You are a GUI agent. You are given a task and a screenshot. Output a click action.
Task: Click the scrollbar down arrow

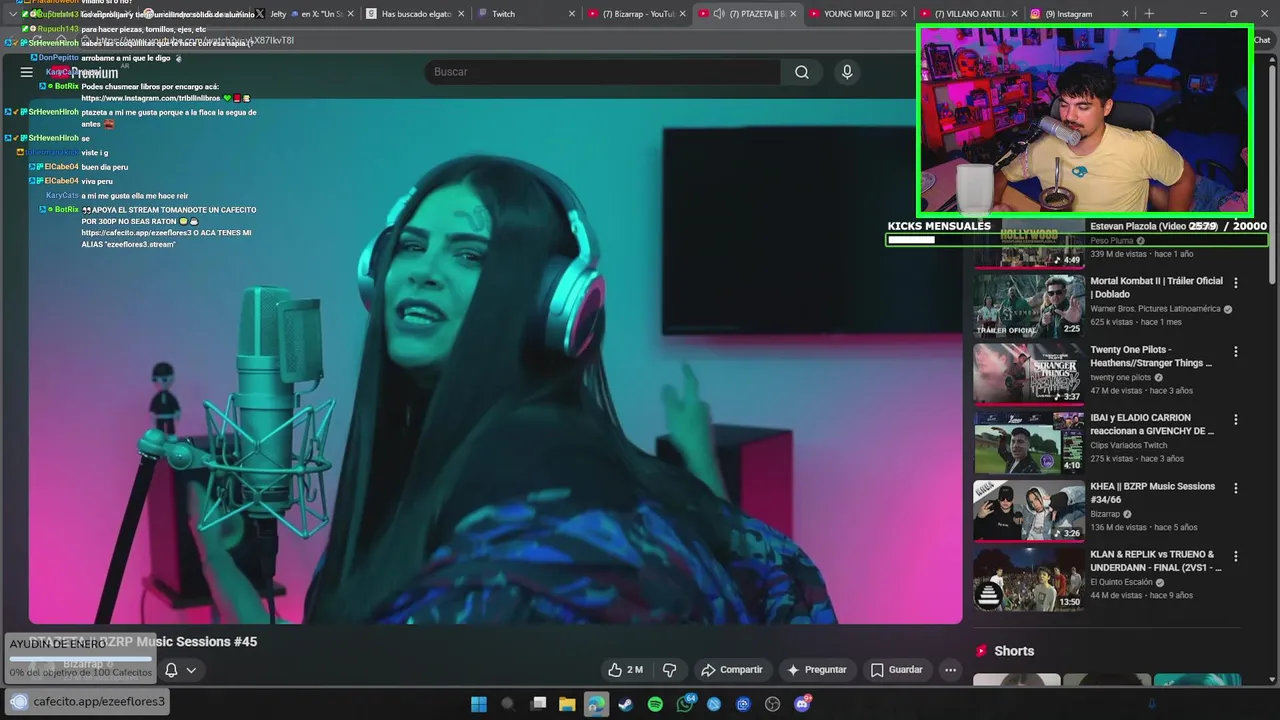1272,680
